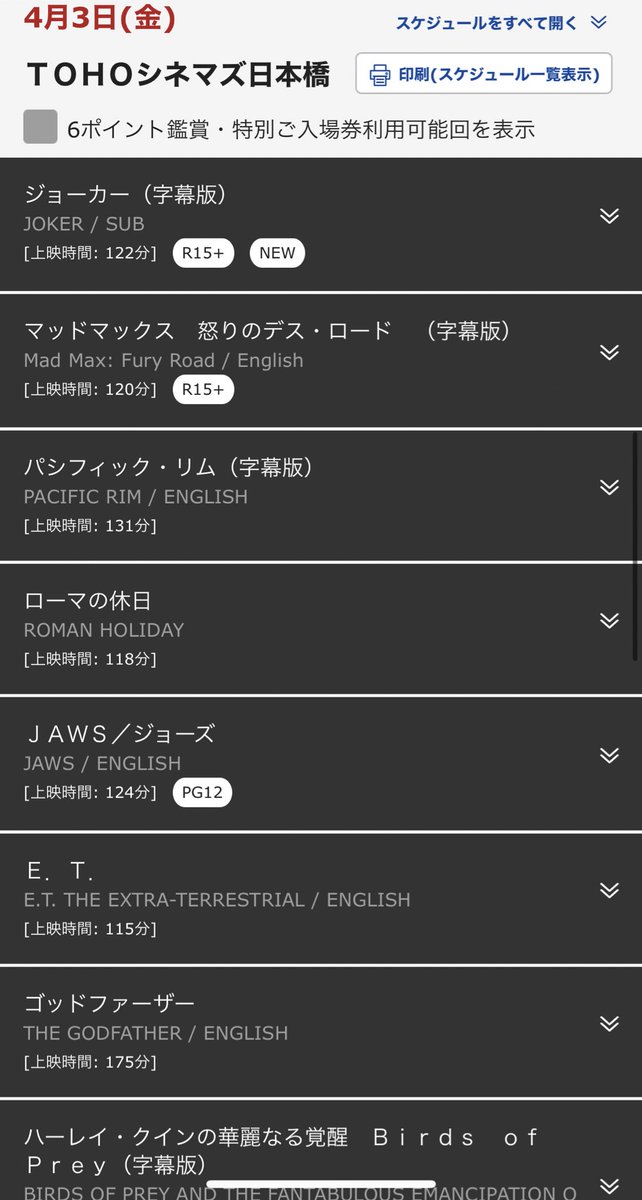The image size is (642, 1200).
Task: Click the double-chevron beside open all schedules
Action: (599, 23)
